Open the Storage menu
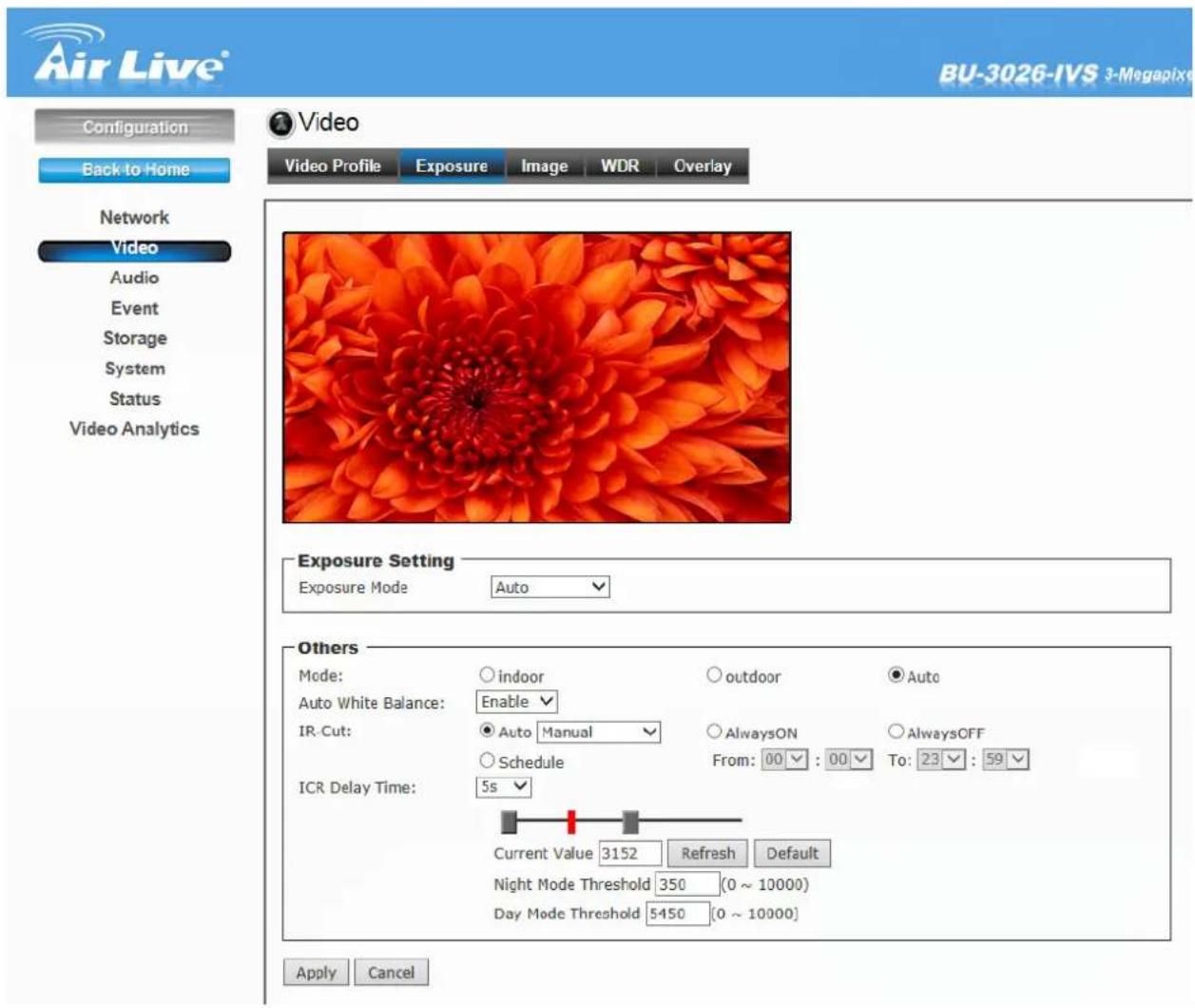This screenshot has height=1008, width=1195. [134, 339]
